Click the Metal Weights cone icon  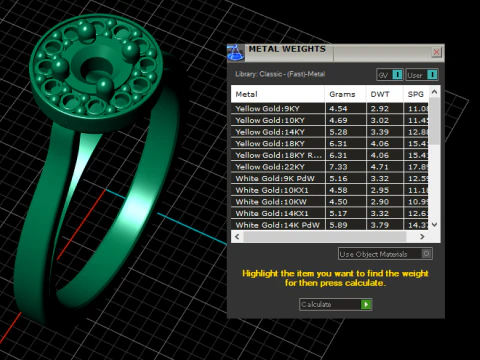pyautogui.click(x=236, y=53)
